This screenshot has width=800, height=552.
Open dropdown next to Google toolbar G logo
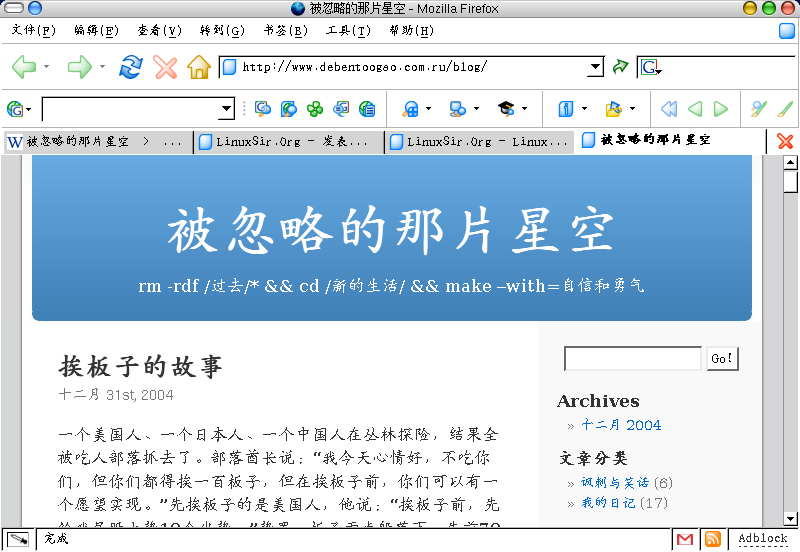coord(29,109)
